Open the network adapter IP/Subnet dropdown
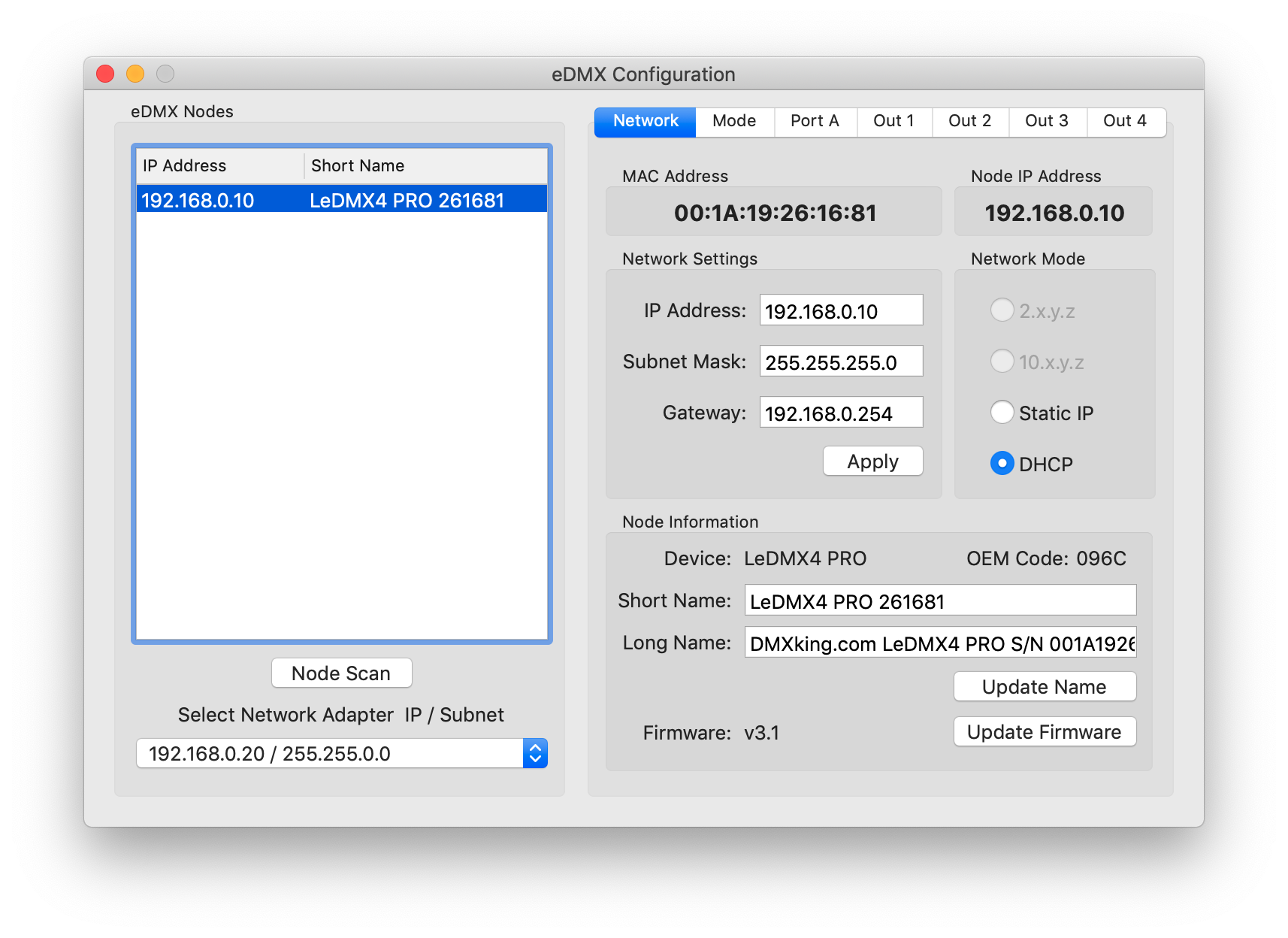Screen dimensions: 1288x938 (x=342, y=753)
